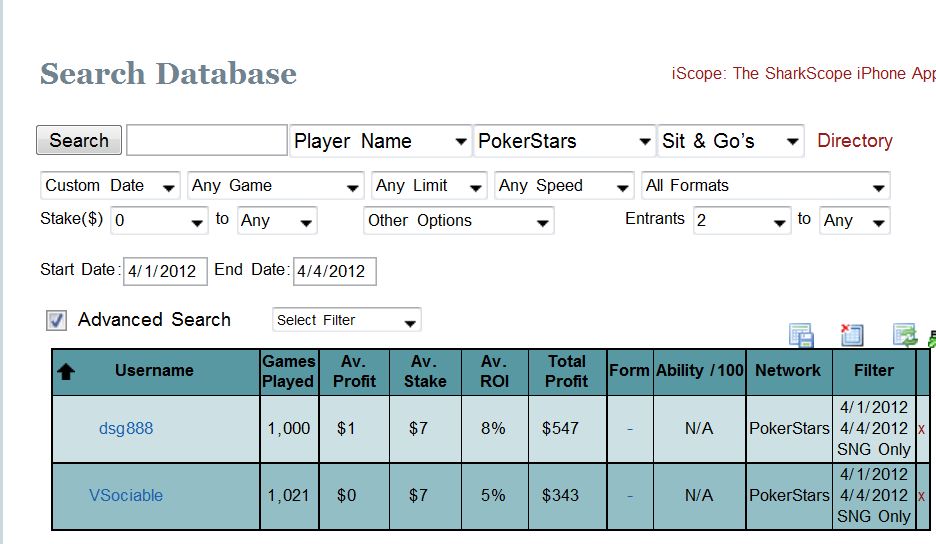Screen dimensions: 936x544
Task: Remove the VSociable row with red x
Action: pos(921,496)
